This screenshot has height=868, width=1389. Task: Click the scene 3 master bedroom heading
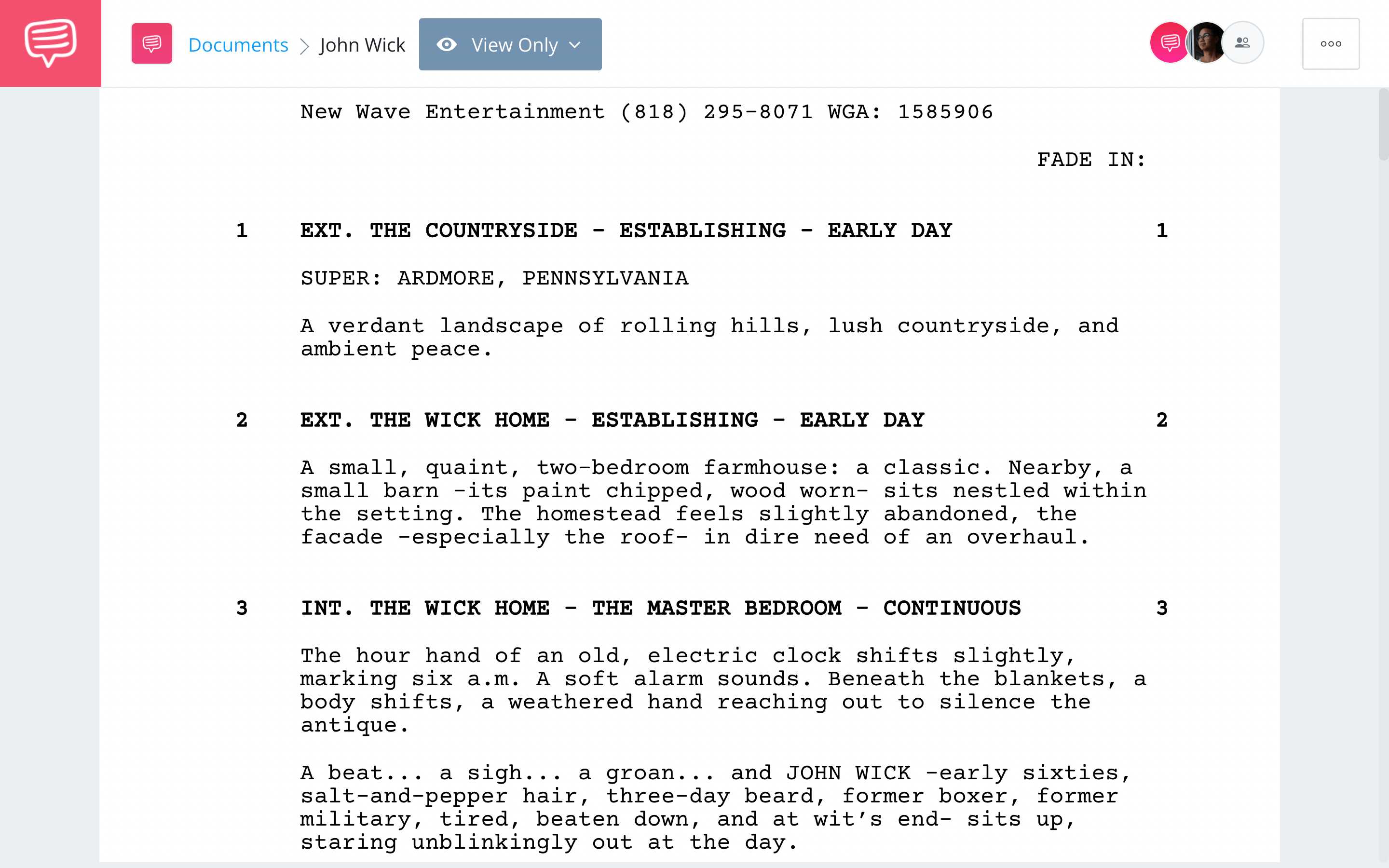(x=660, y=608)
